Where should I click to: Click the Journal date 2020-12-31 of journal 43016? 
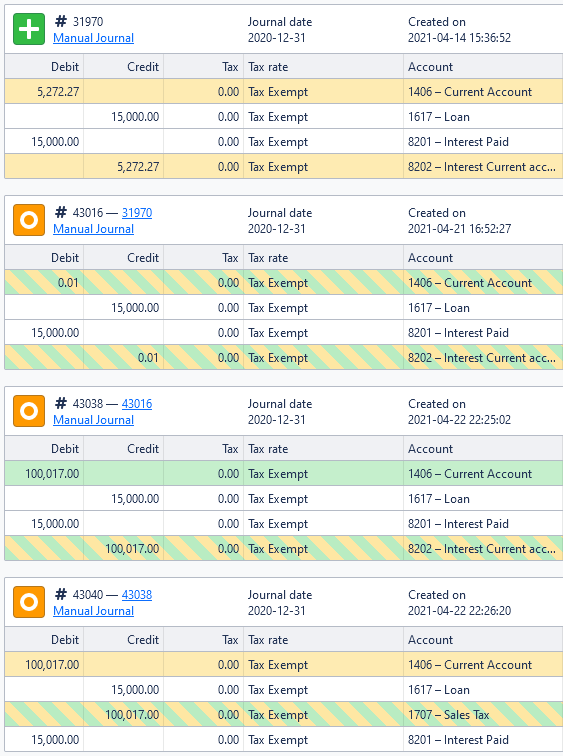click(277, 229)
